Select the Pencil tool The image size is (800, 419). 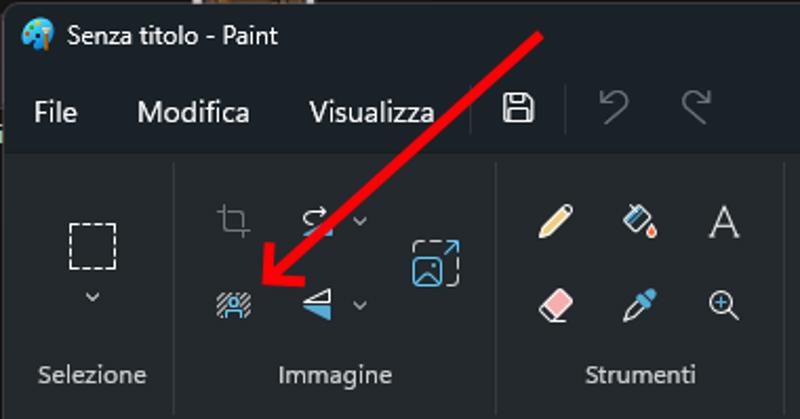[x=556, y=221]
